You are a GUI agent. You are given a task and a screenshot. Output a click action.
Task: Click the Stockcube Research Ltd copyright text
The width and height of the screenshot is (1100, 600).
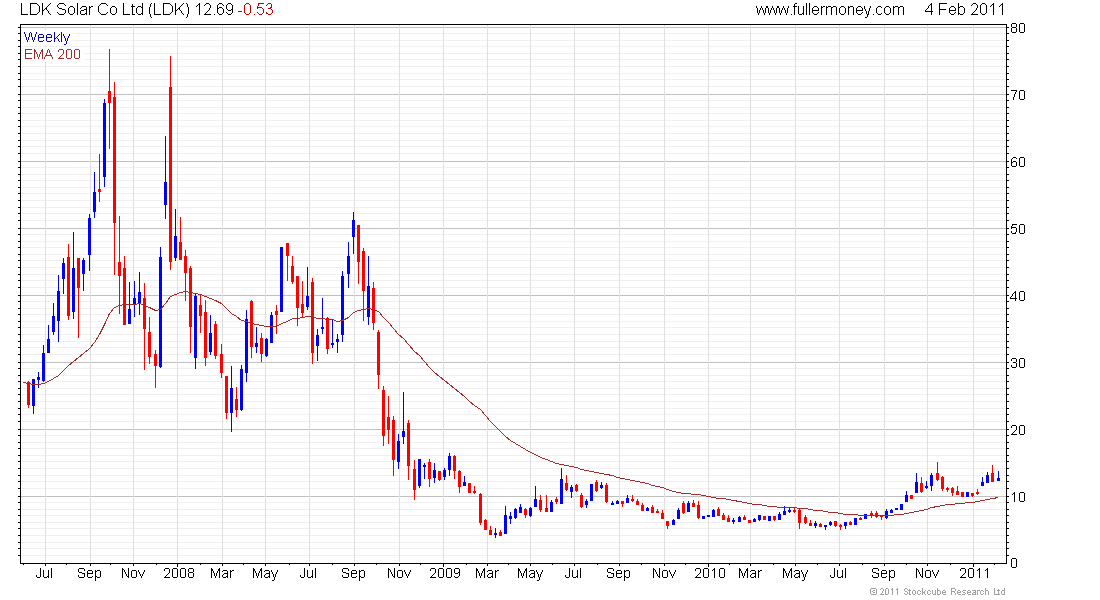click(937, 592)
